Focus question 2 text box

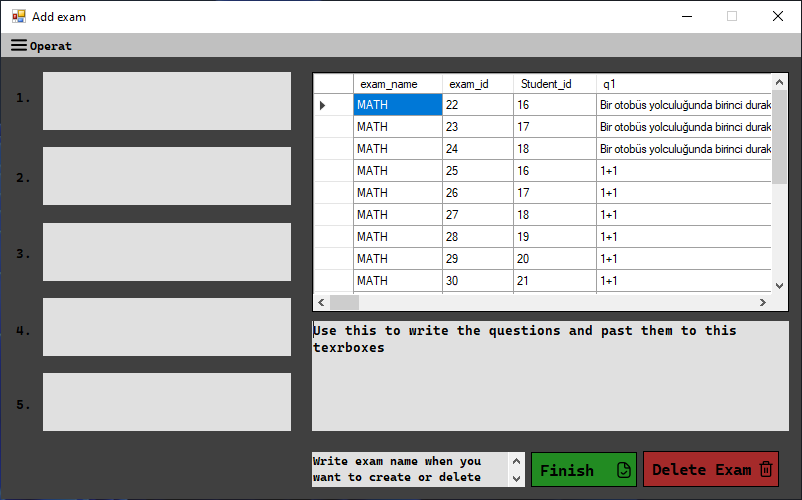tap(167, 176)
